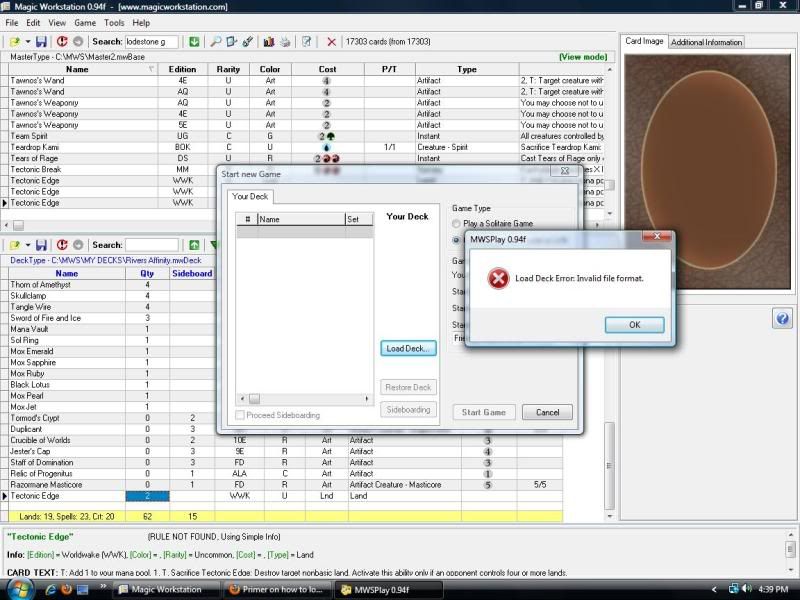Select the Play a Solitaire Game radio button
The height and width of the screenshot is (600, 800).
pos(456,223)
